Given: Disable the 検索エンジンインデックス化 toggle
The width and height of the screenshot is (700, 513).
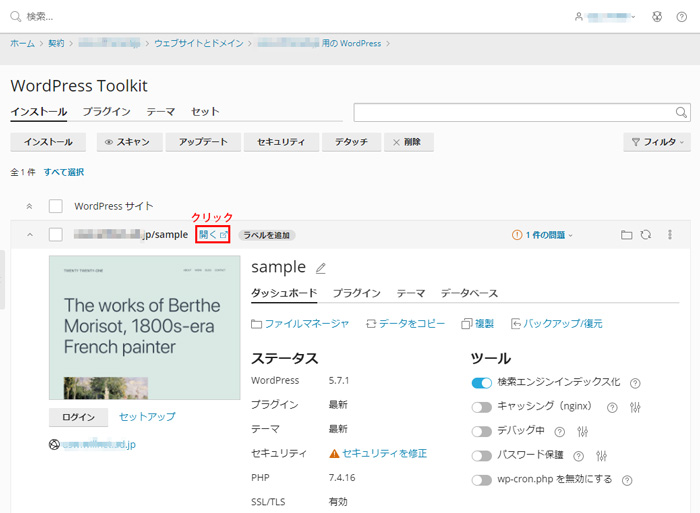Looking at the screenshot, I should 482,383.
